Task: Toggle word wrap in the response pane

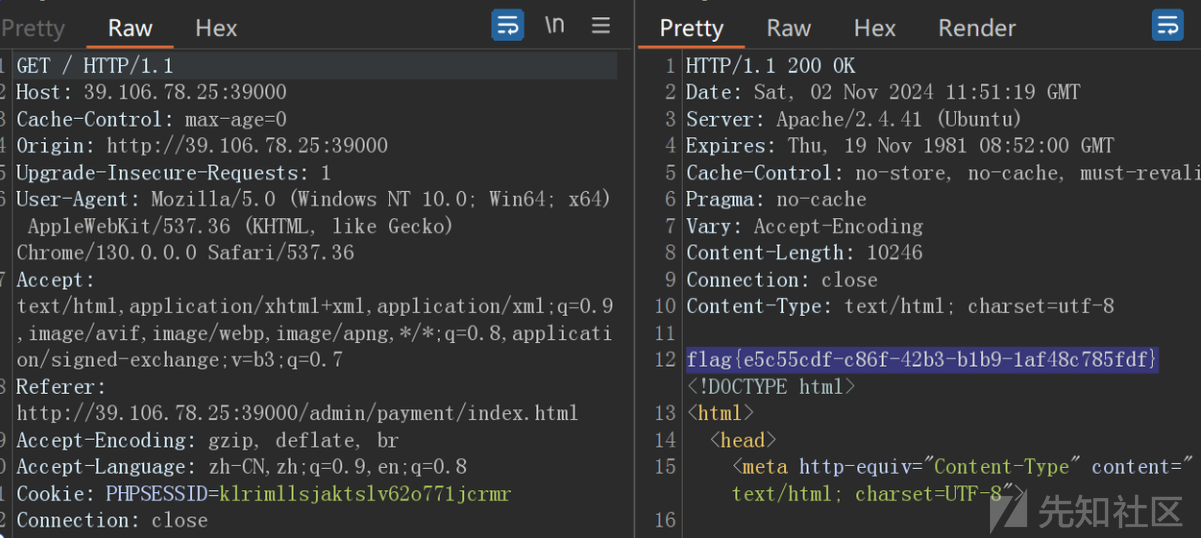Action: [1167, 26]
